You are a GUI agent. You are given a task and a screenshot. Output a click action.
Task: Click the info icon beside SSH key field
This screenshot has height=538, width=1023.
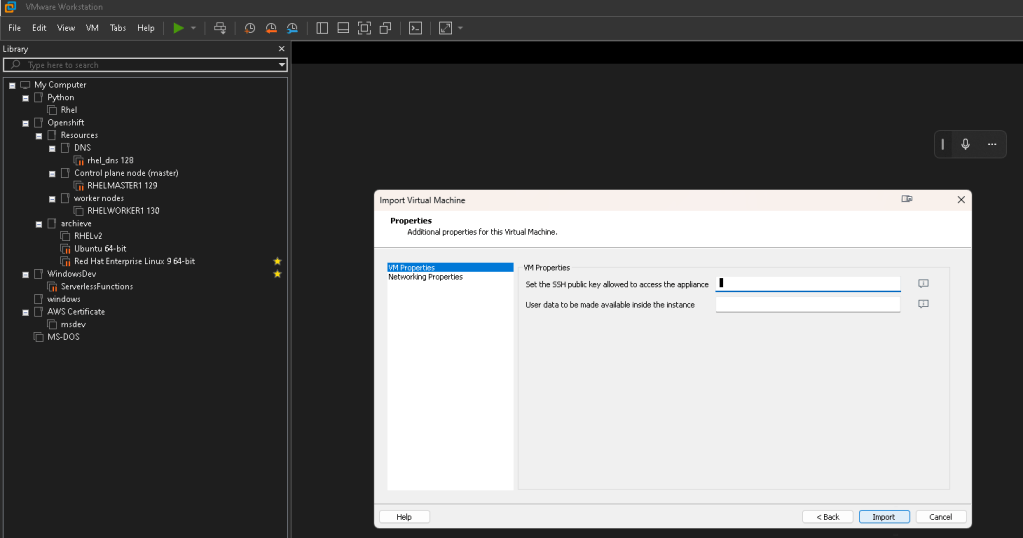(x=923, y=284)
